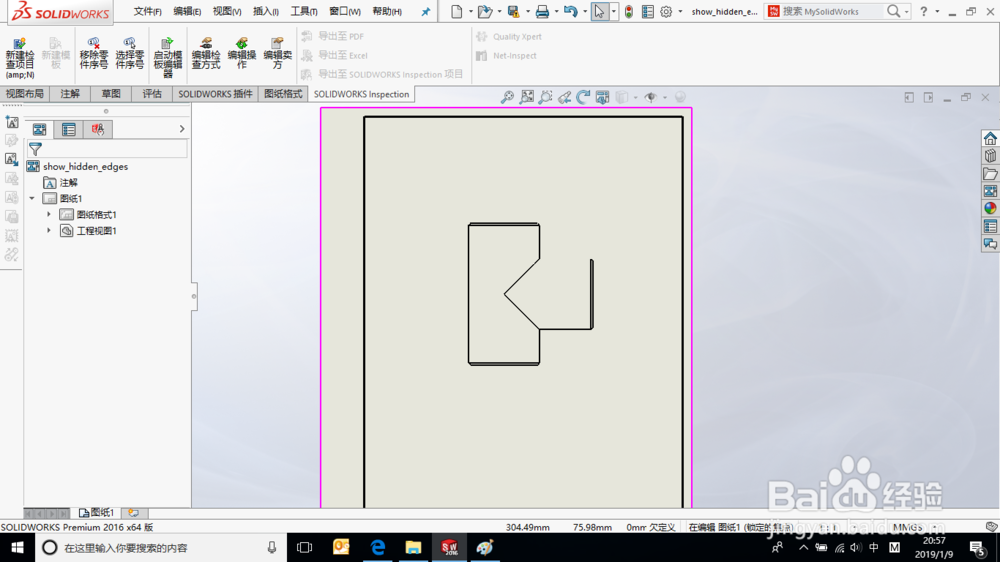Click the Undo icon
The image size is (1000, 562).
tap(571, 11)
